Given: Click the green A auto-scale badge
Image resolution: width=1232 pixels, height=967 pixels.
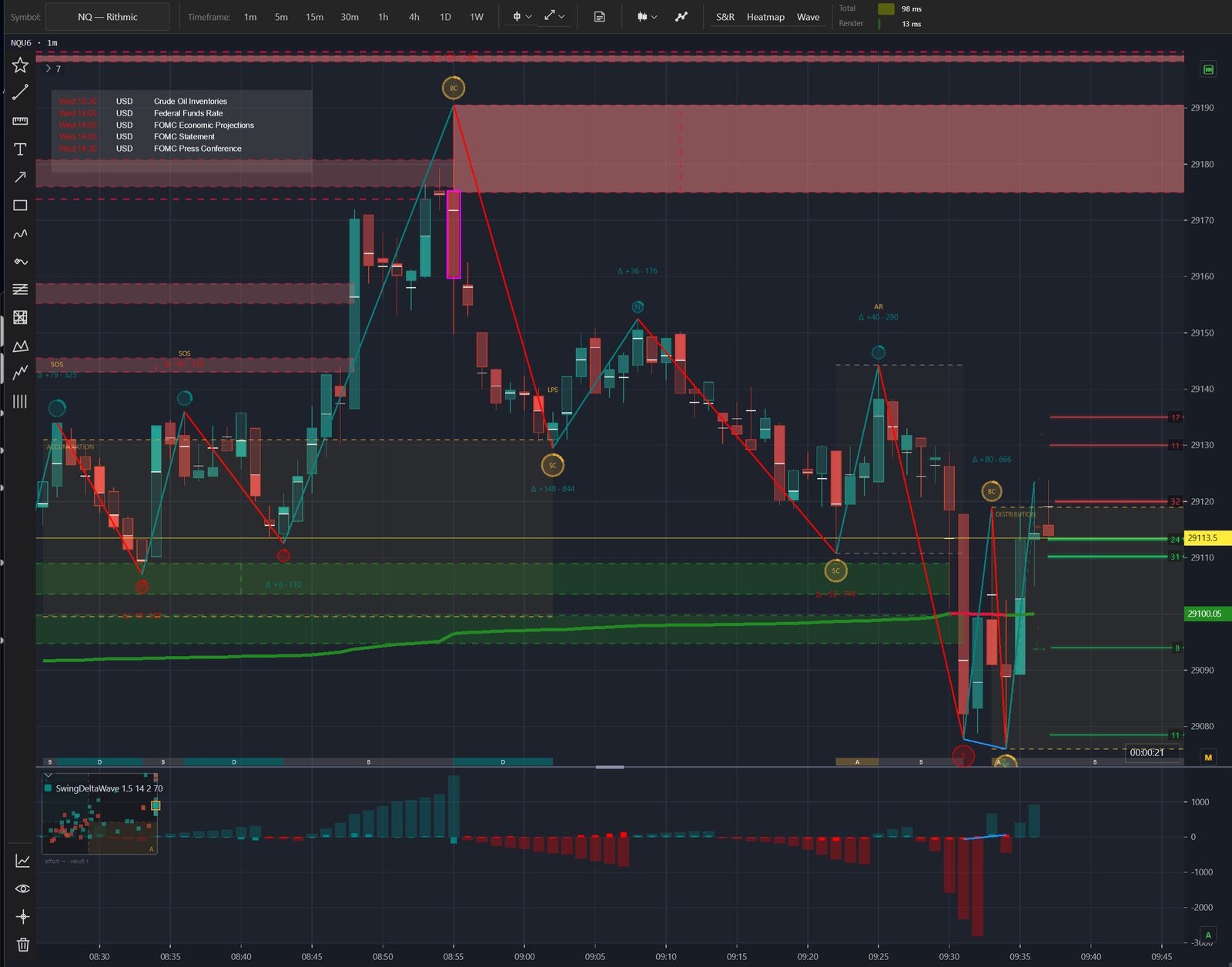Looking at the screenshot, I should (1208, 935).
